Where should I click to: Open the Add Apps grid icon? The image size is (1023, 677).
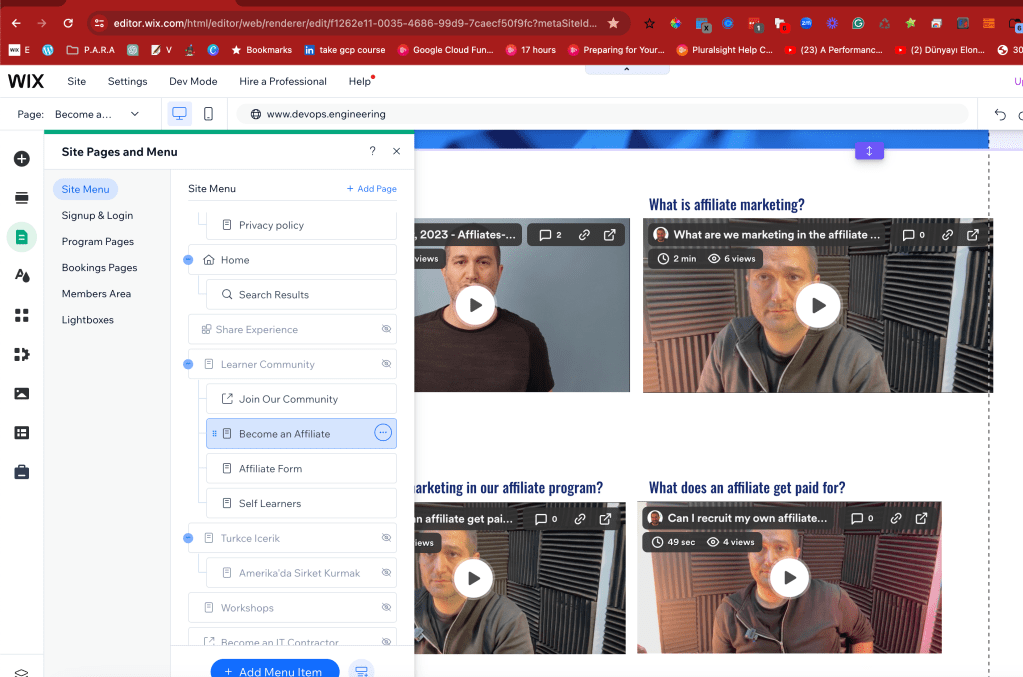(22, 315)
